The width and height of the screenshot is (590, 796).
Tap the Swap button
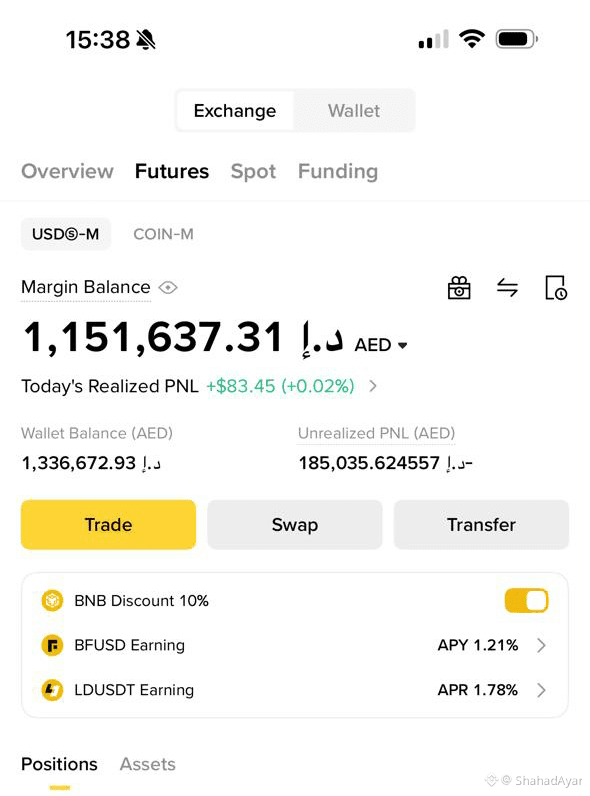pyautogui.click(x=295, y=524)
